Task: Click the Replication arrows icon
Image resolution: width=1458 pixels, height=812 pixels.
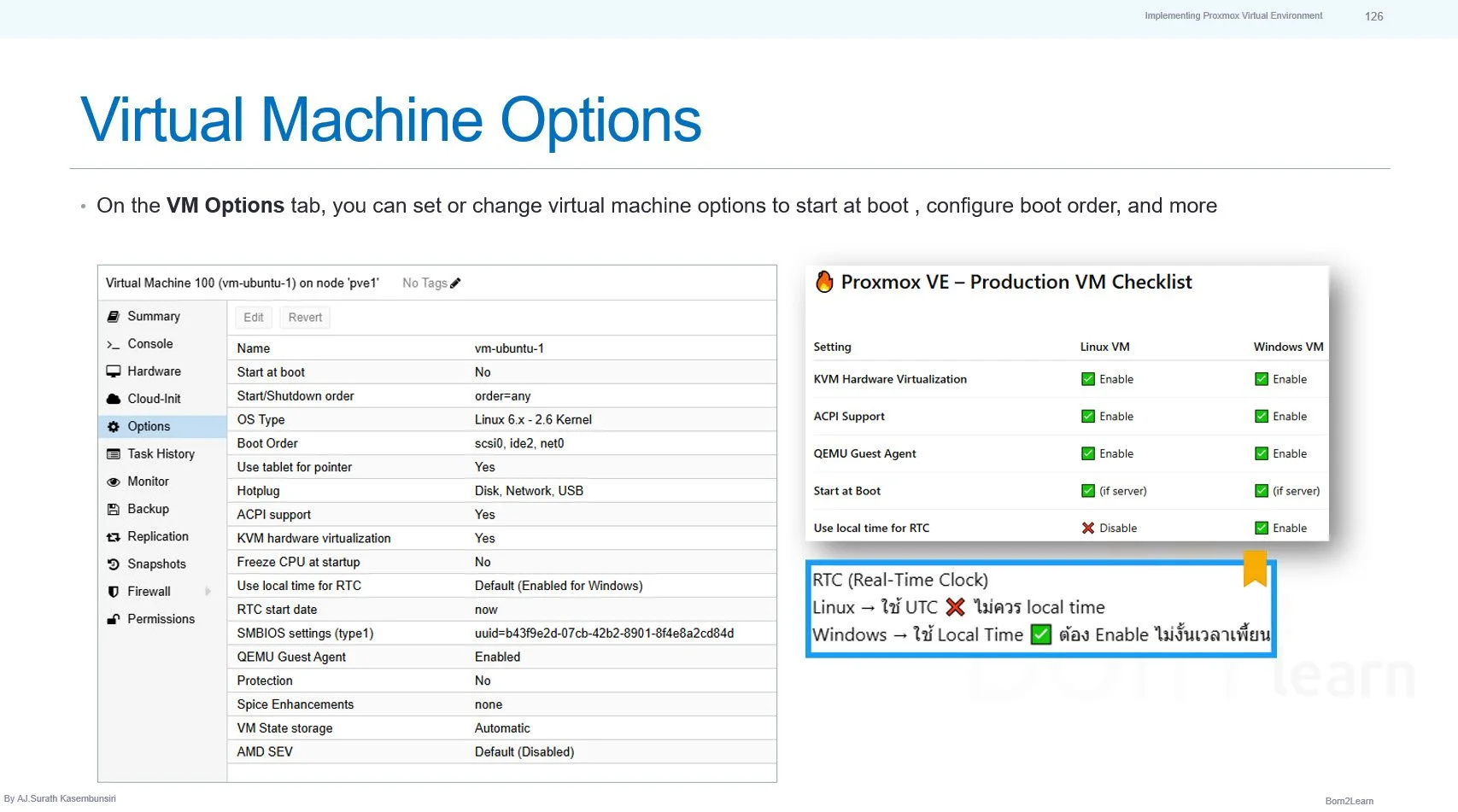Action: (113, 537)
